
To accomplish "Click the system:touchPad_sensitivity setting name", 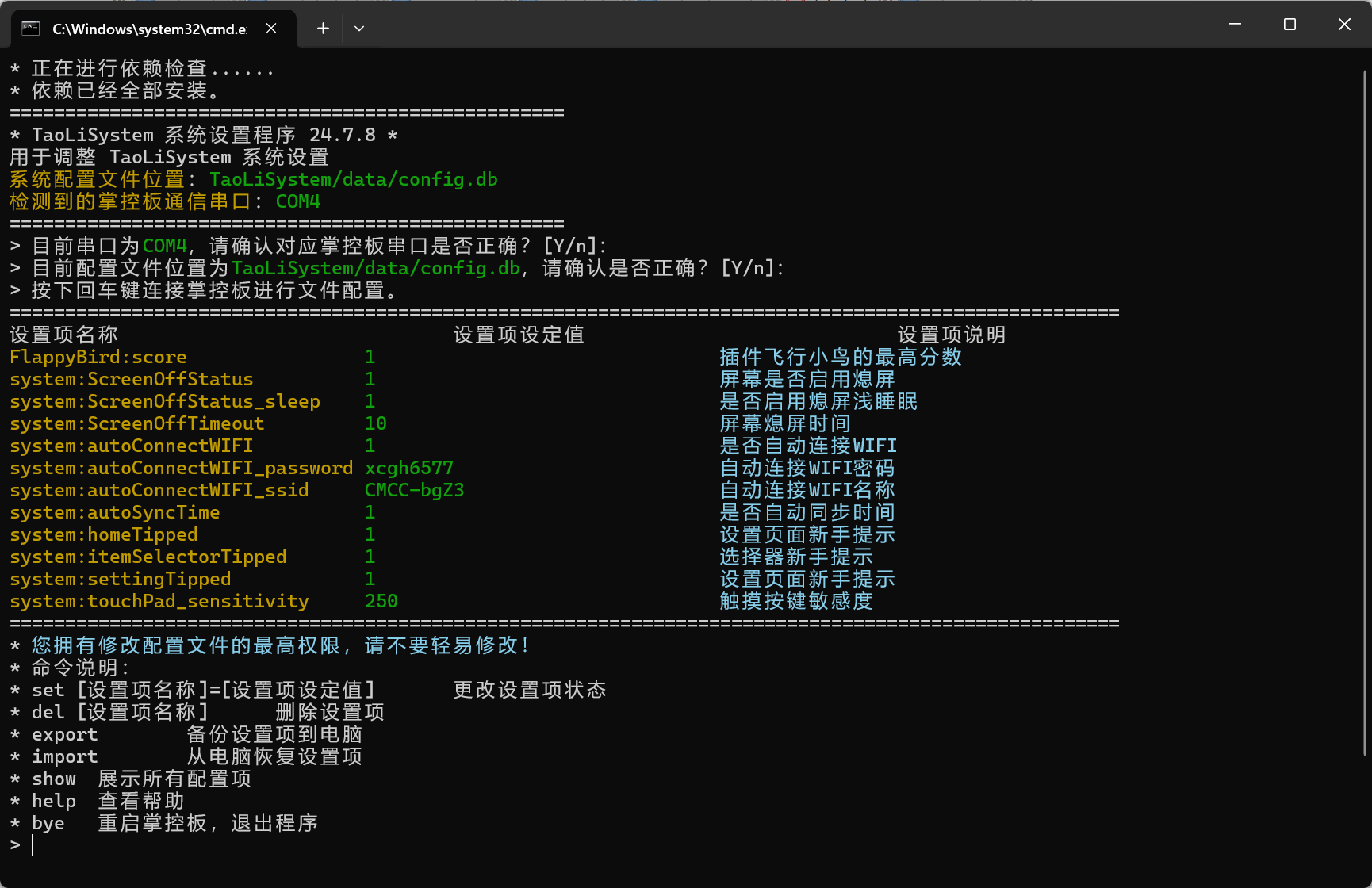I will coord(159,601).
